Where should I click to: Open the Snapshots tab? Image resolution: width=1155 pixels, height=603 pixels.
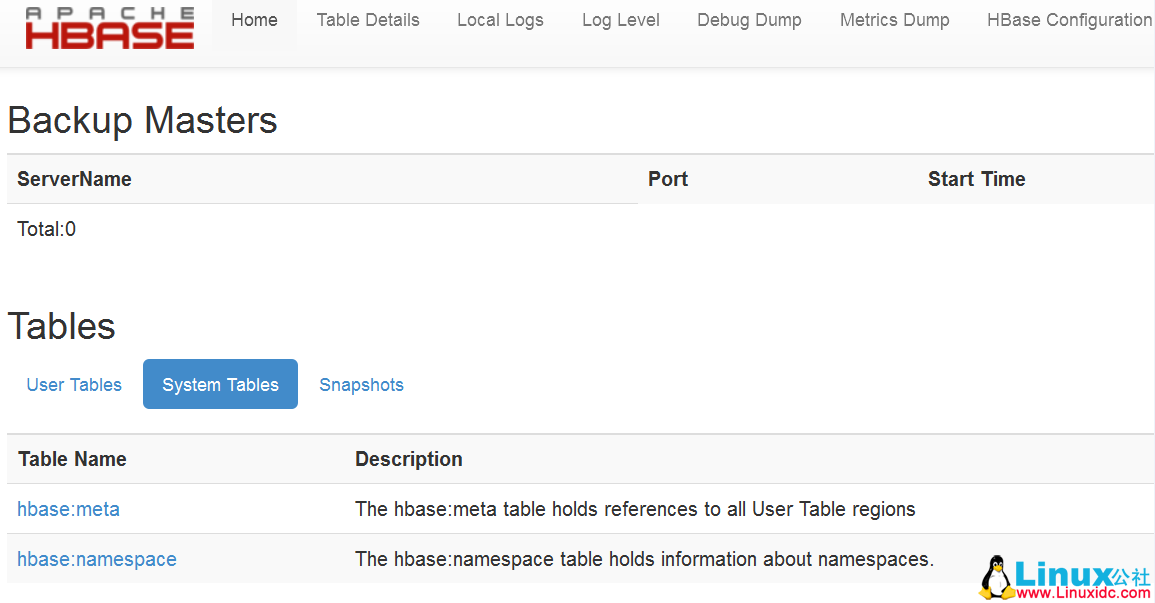pyautogui.click(x=361, y=384)
